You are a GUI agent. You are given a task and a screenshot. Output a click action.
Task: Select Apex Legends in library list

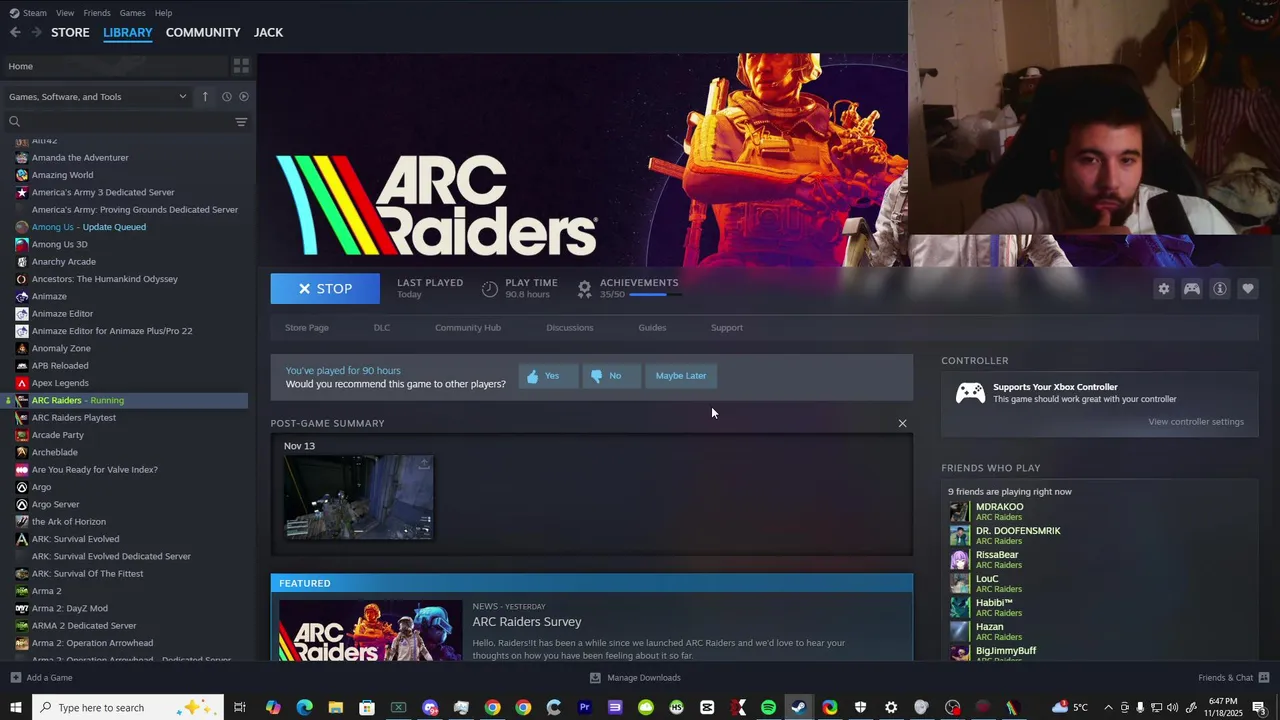click(x=60, y=383)
